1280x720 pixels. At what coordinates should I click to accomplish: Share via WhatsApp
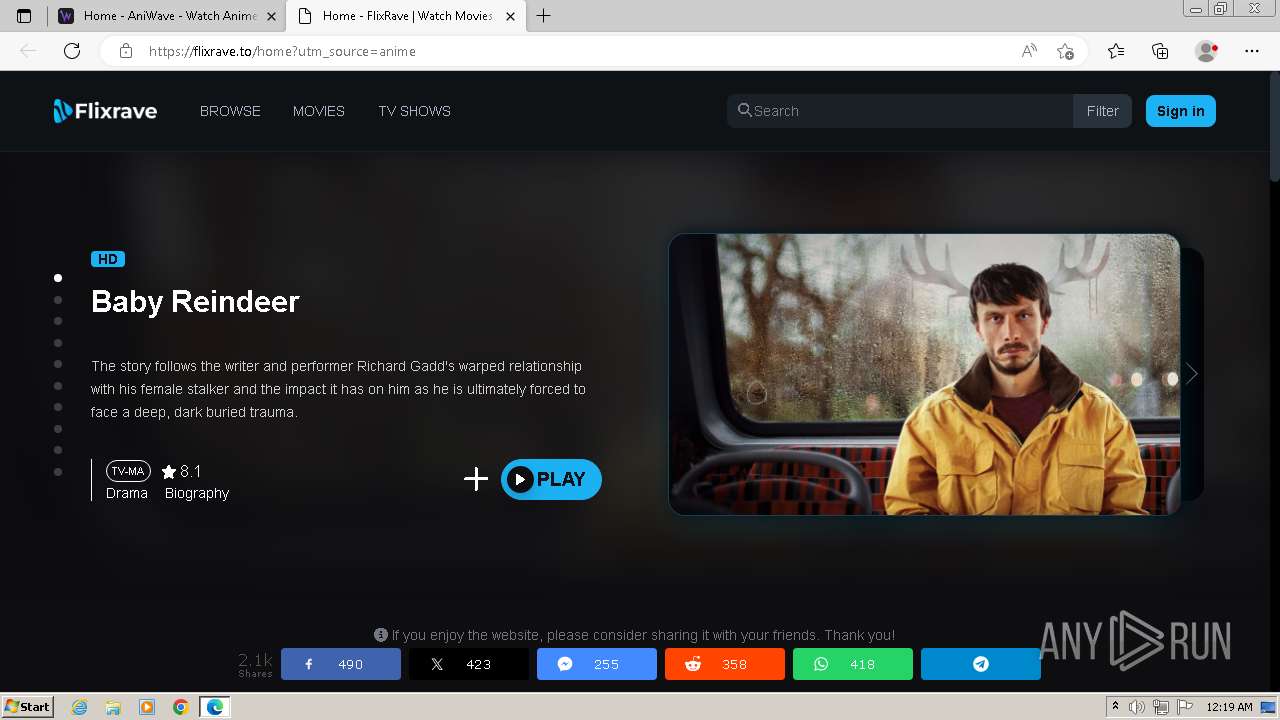853,664
